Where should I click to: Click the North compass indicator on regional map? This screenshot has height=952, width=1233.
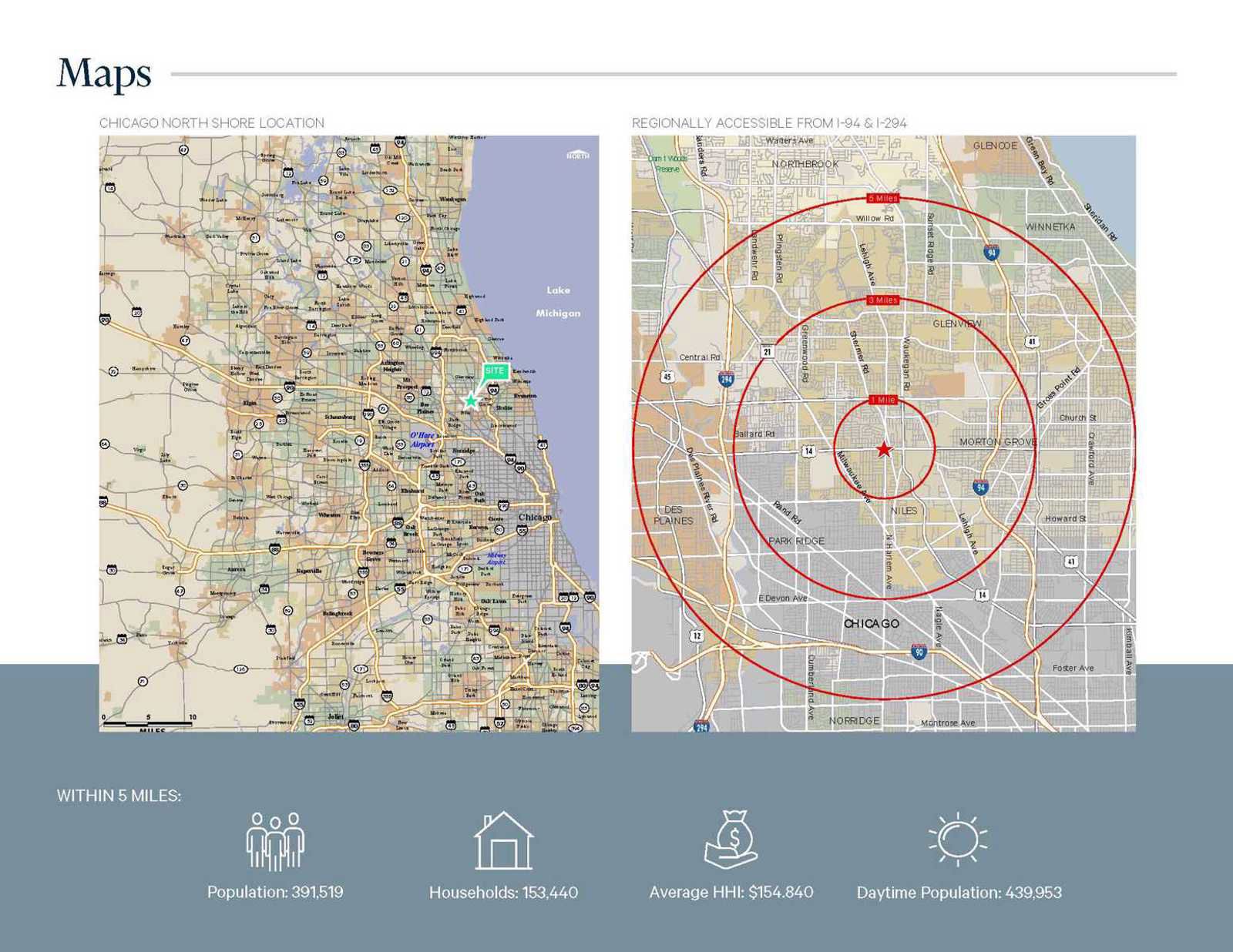(x=578, y=154)
